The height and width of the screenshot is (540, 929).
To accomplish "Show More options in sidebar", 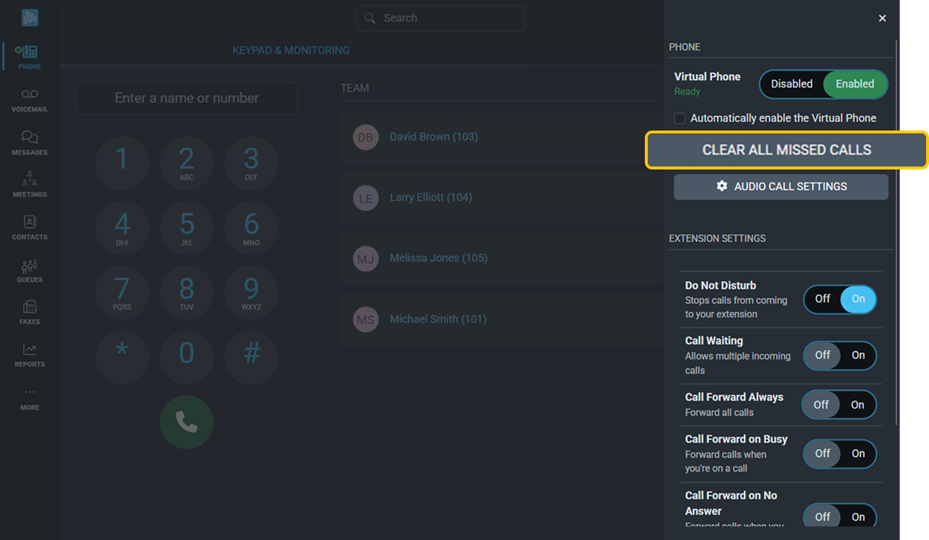I will [x=29, y=398].
